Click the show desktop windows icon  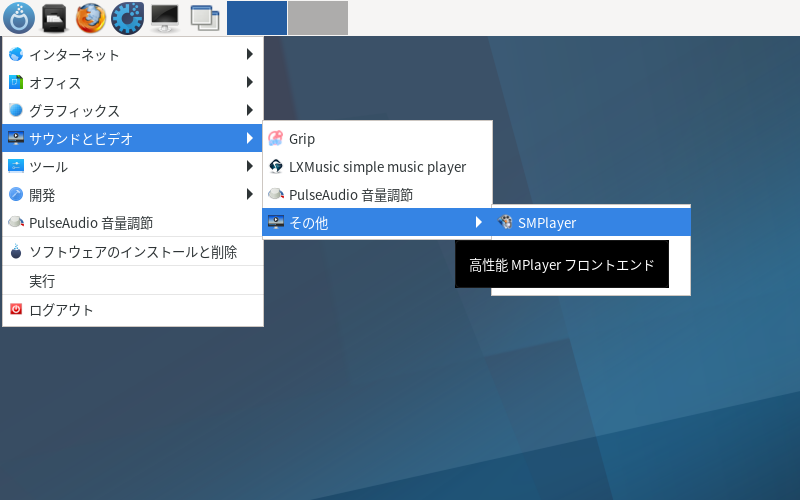pyautogui.click(x=205, y=18)
